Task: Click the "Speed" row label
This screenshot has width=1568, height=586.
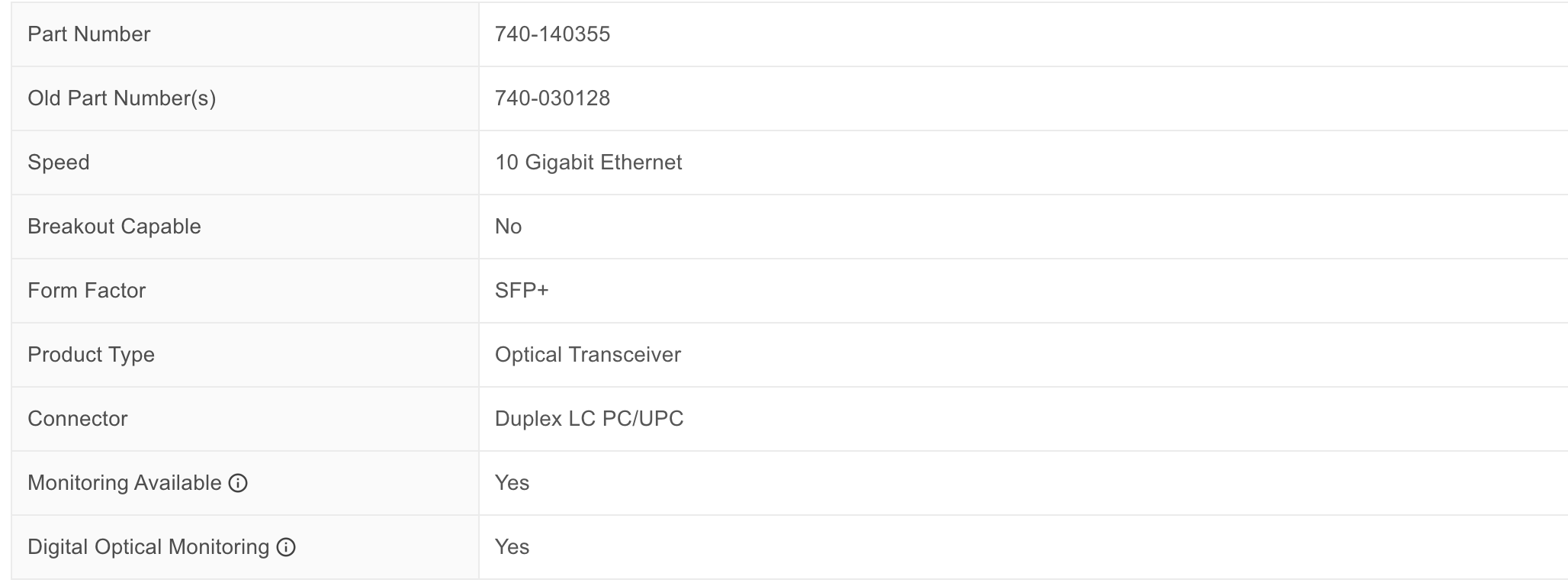Action: point(59,163)
